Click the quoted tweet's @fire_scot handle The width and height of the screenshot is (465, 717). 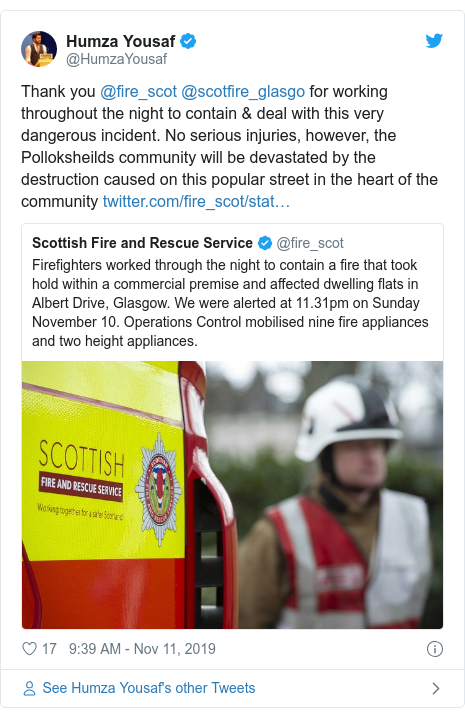pyautogui.click(x=310, y=243)
